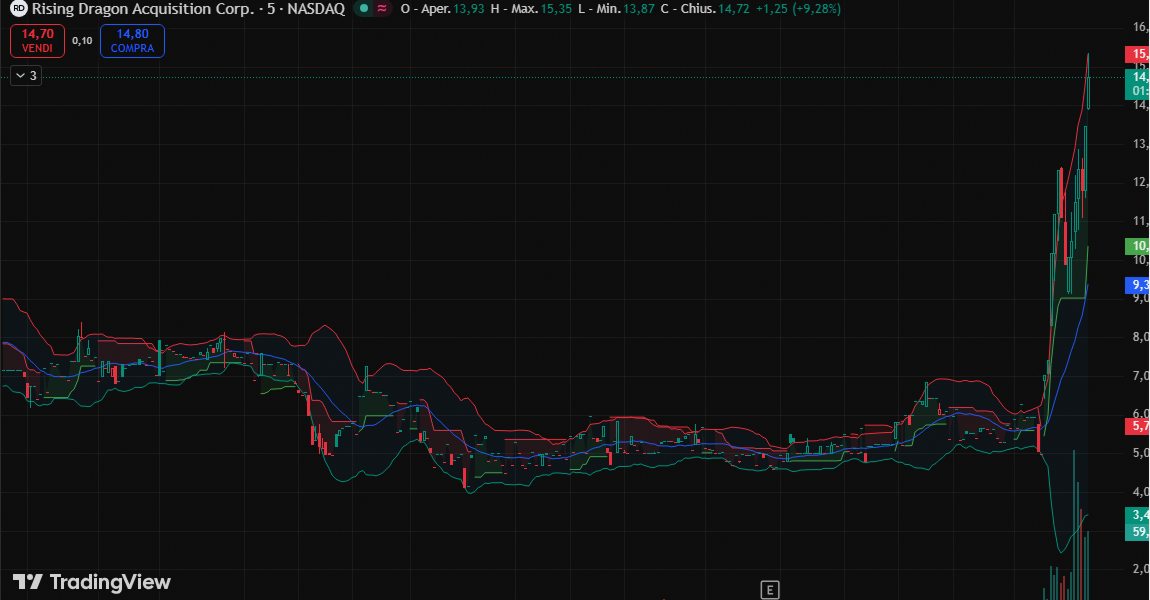Click the red 5,7 price label on scale
Viewport: 1150px width, 600px height.
pos(1138,426)
